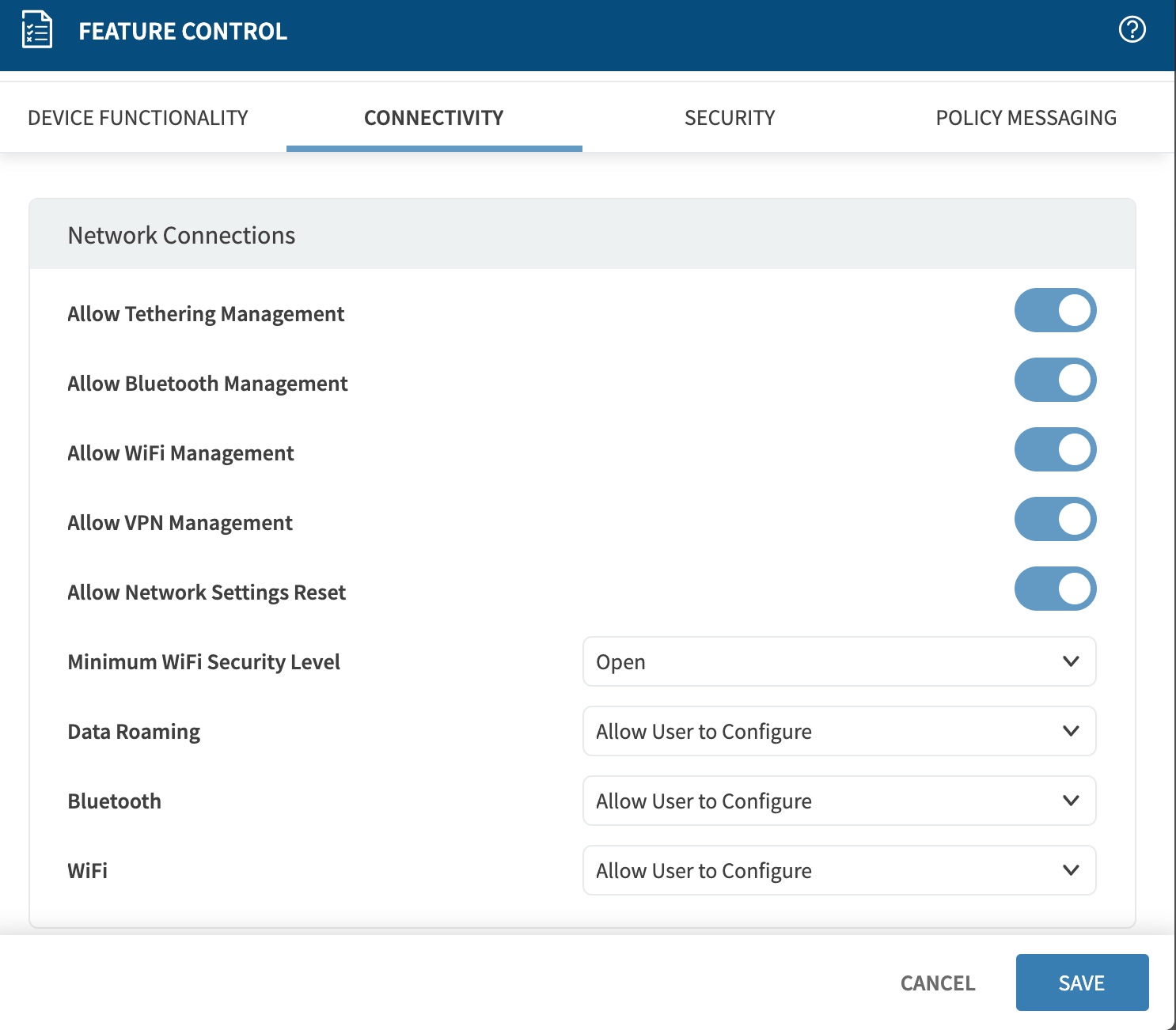Switch to Device Functionality tab
The width and height of the screenshot is (1176, 1030).
point(138,118)
